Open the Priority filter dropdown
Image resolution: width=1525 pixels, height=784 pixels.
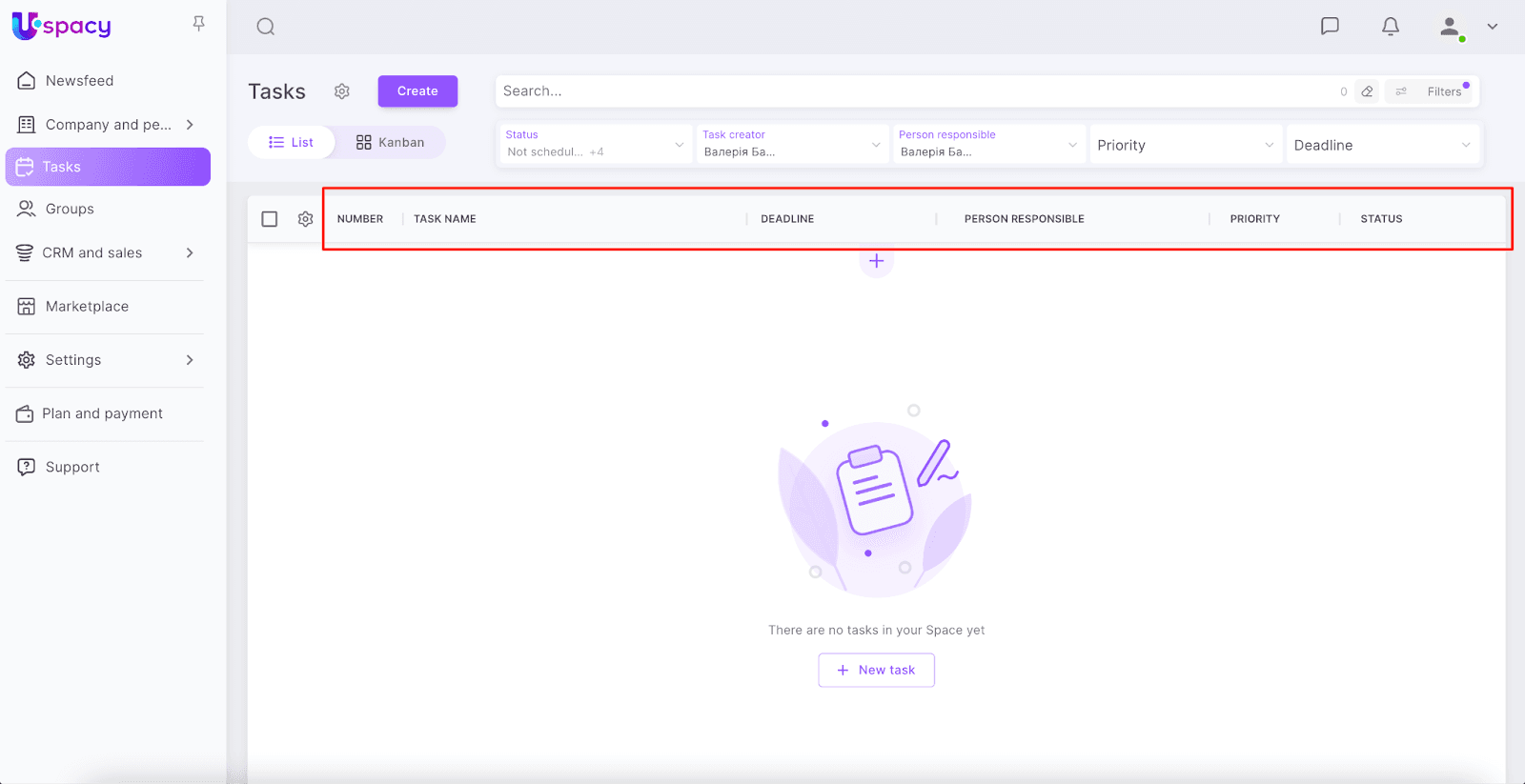point(1186,145)
